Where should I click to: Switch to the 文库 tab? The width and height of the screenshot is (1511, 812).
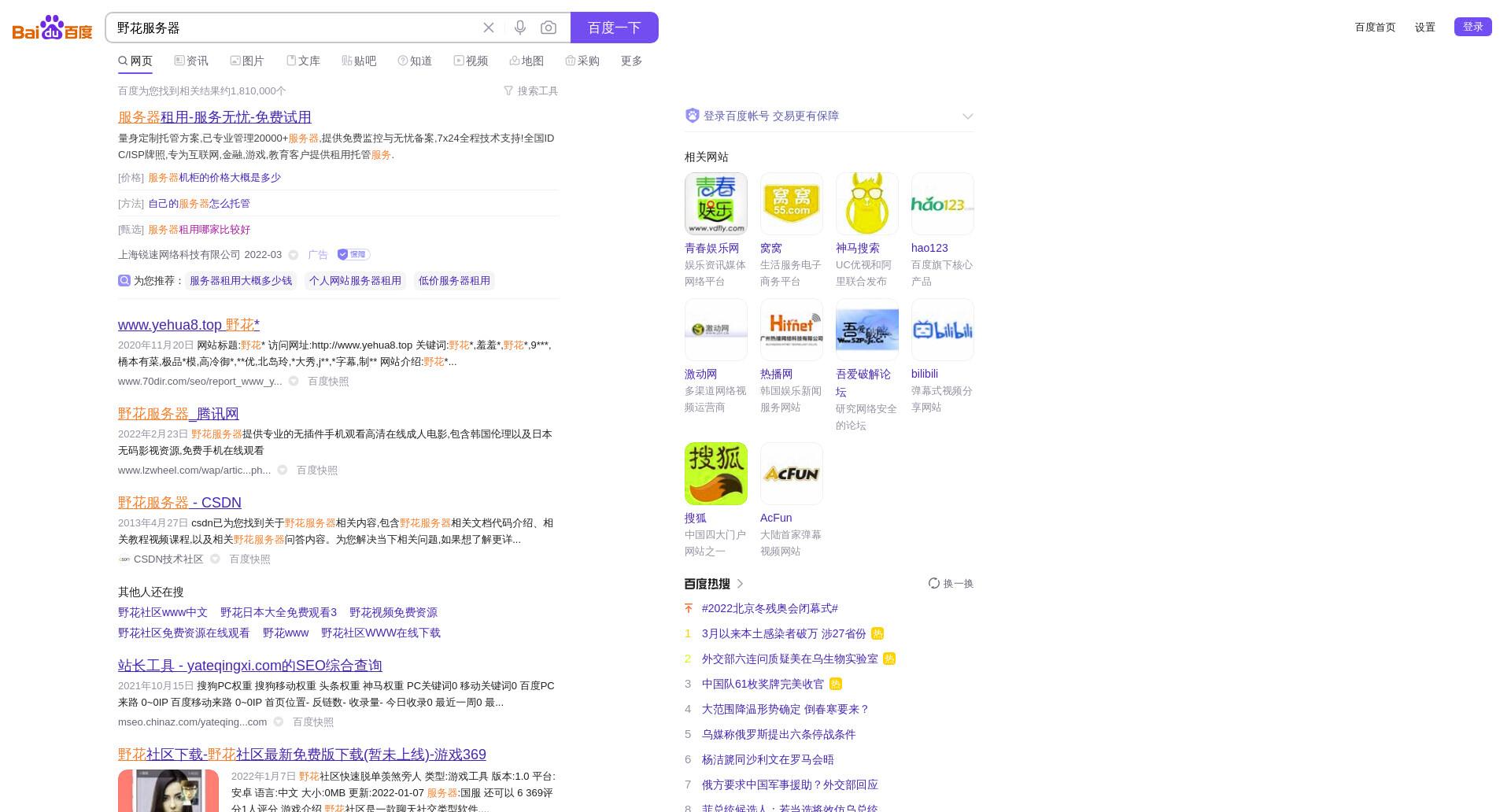coord(303,61)
